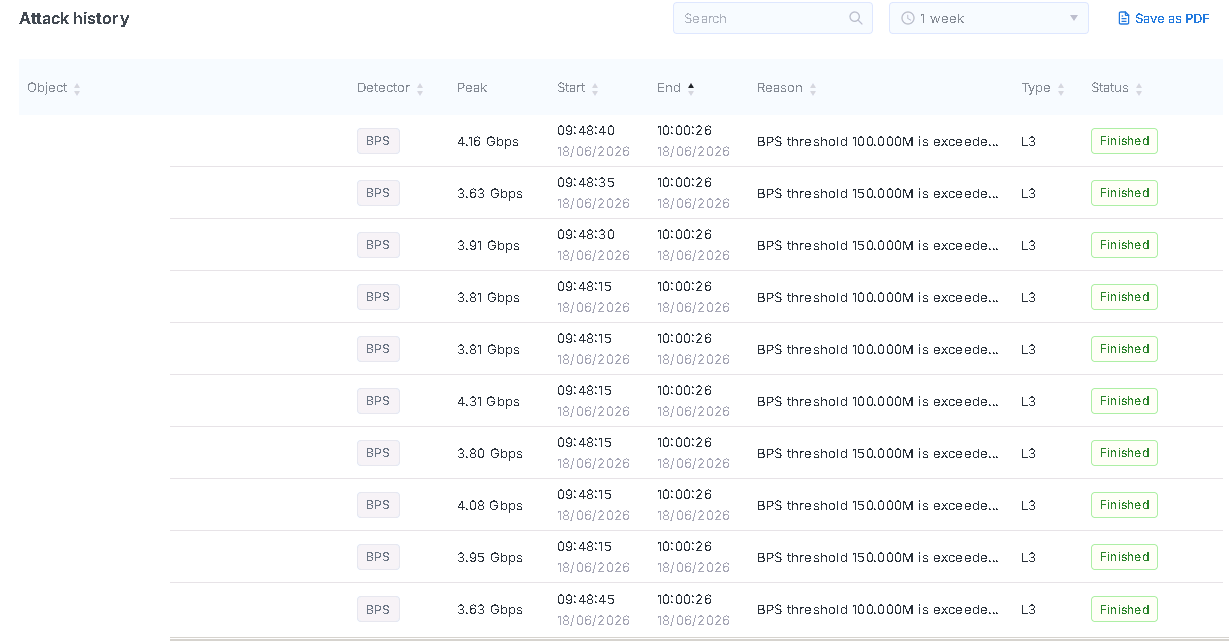Select the 3.80 Gbps peak value
The image size is (1229, 641).
[490, 454]
